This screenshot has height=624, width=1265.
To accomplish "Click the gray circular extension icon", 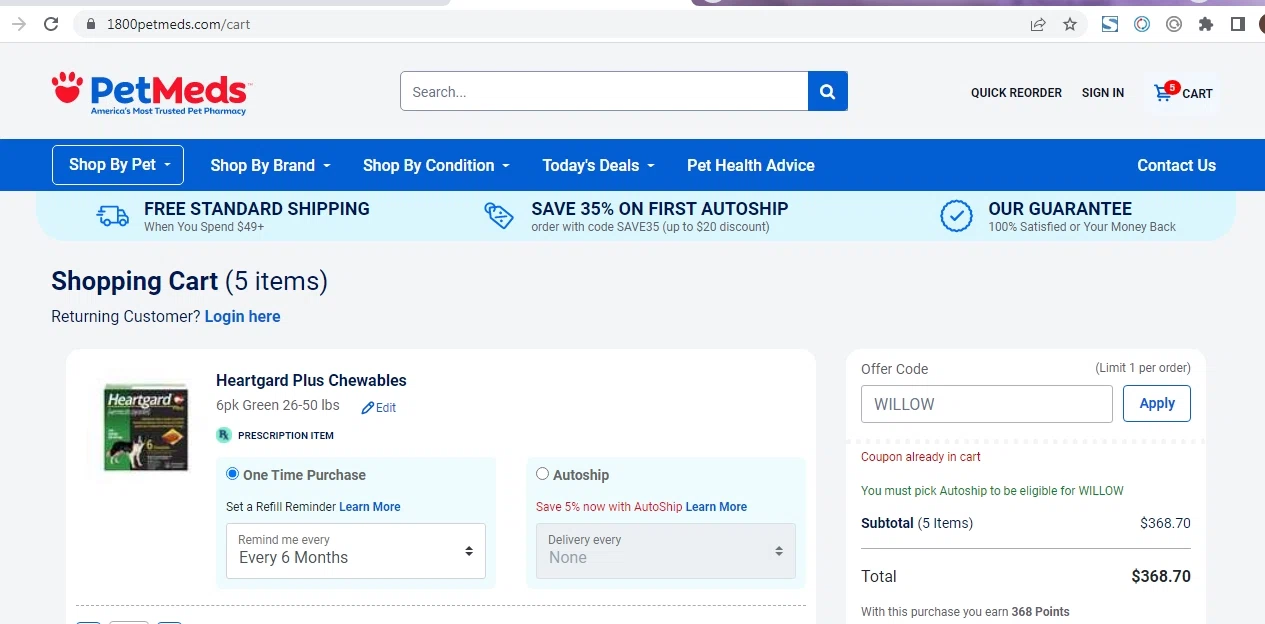I will 1174,24.
